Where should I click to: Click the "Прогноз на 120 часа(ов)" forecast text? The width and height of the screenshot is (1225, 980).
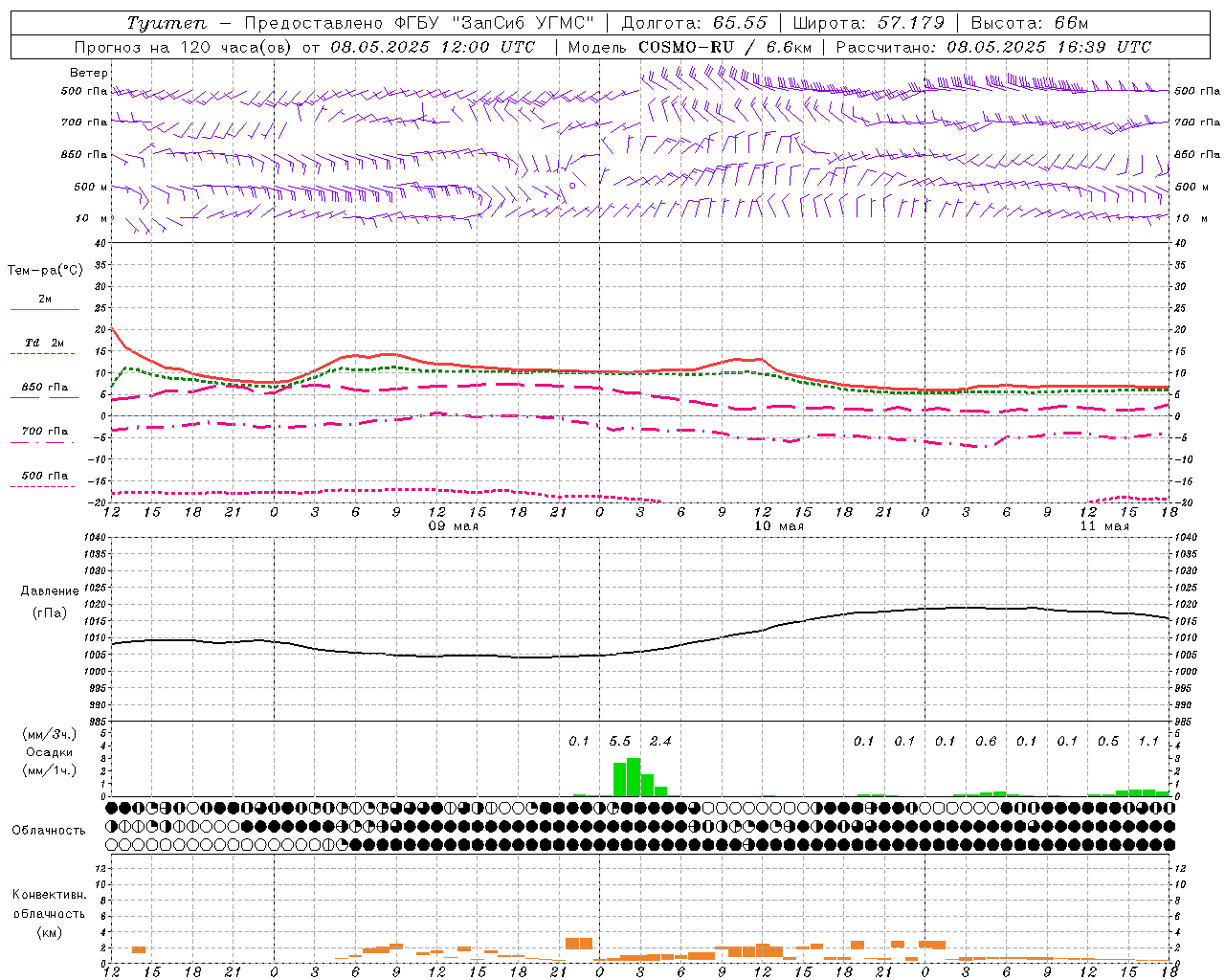(183, 47)
